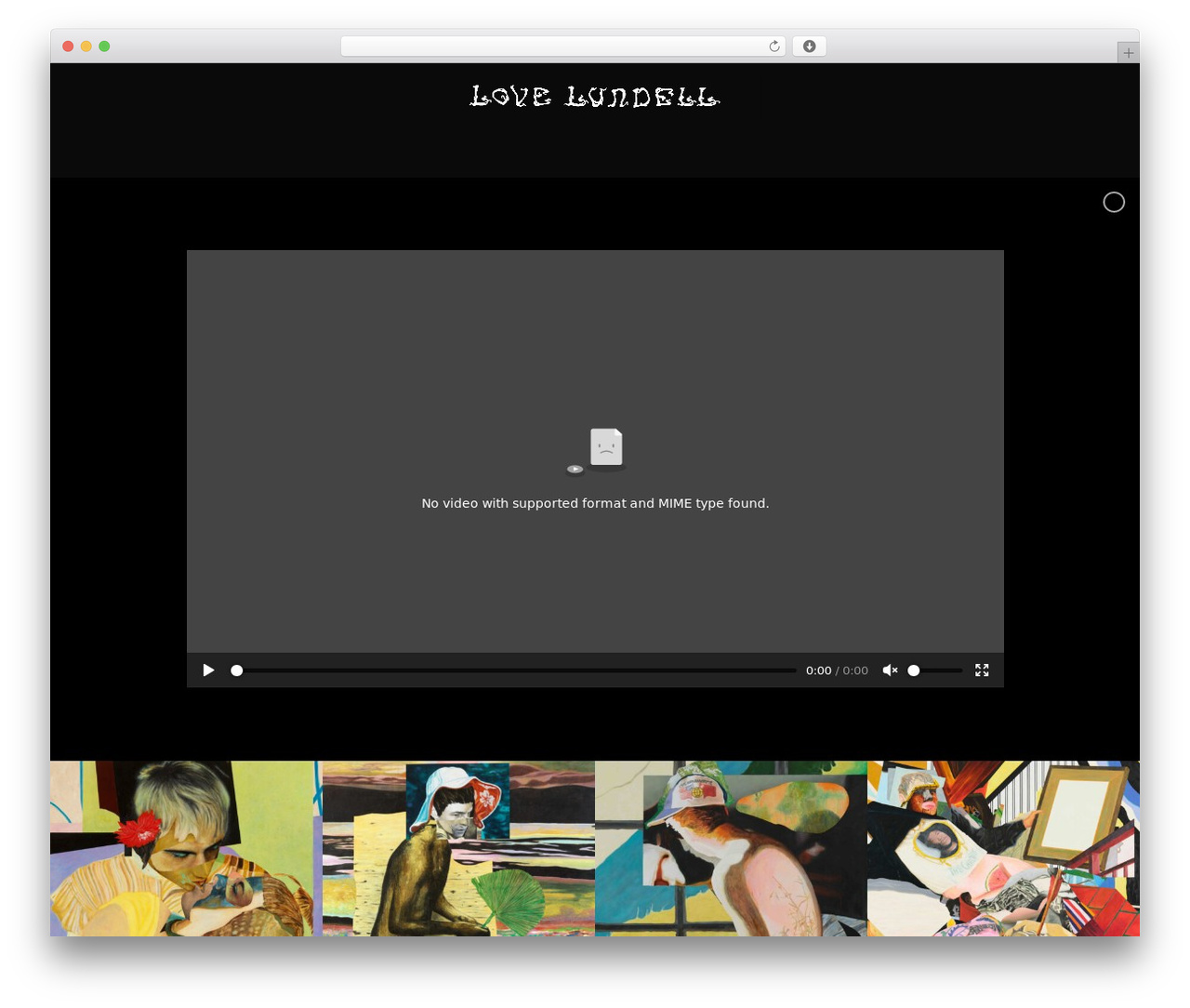This screenshot has height=1008, width=1190.
Task: Enter fullscreen video mode
Action: click(x=982, y=670)
